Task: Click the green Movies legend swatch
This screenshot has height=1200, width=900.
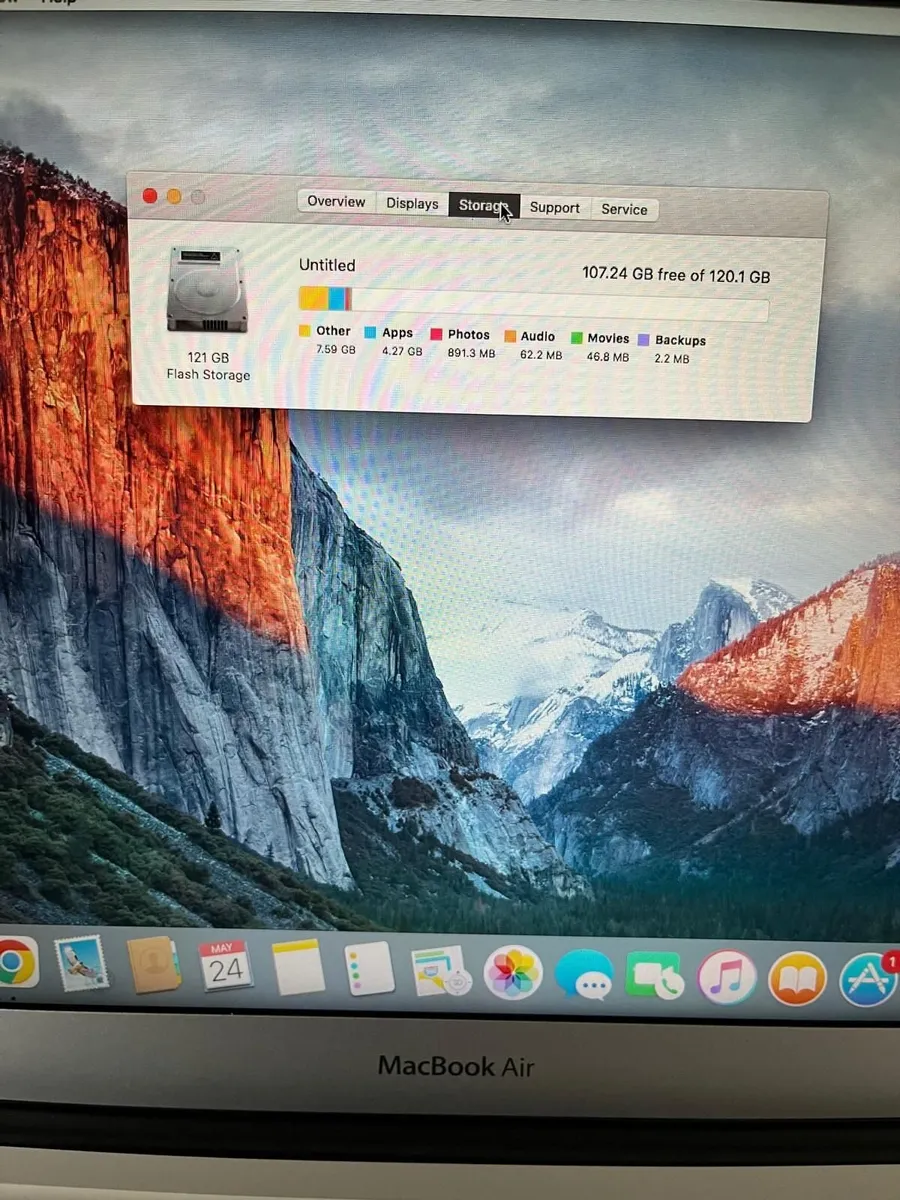Action: coord(577,338)
